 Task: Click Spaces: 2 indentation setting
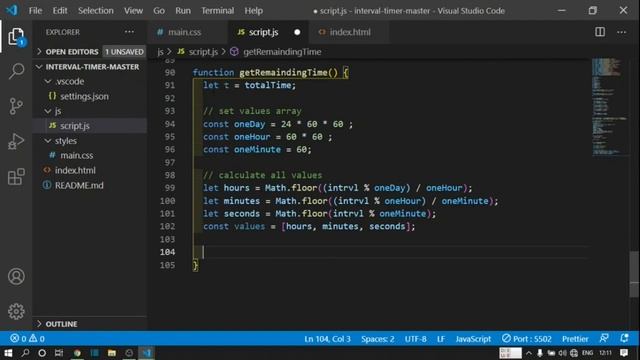[x=378, y=339]
